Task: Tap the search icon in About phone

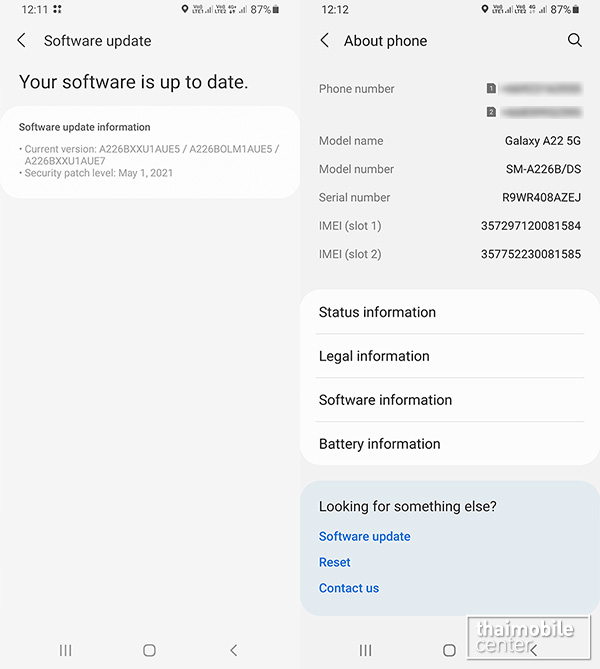Action: coord(574,40)
